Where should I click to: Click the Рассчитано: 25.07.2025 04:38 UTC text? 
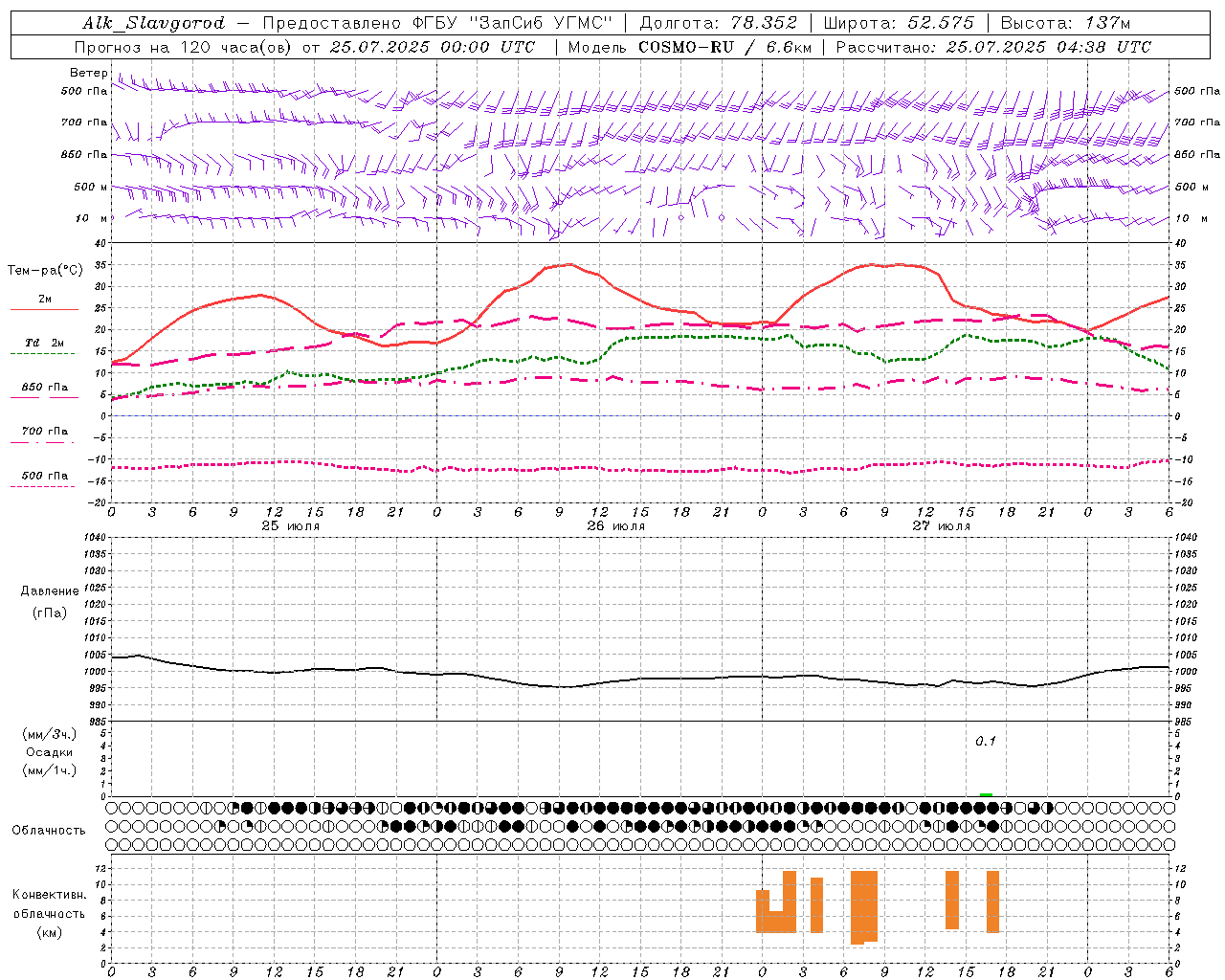tap(993, 47)
